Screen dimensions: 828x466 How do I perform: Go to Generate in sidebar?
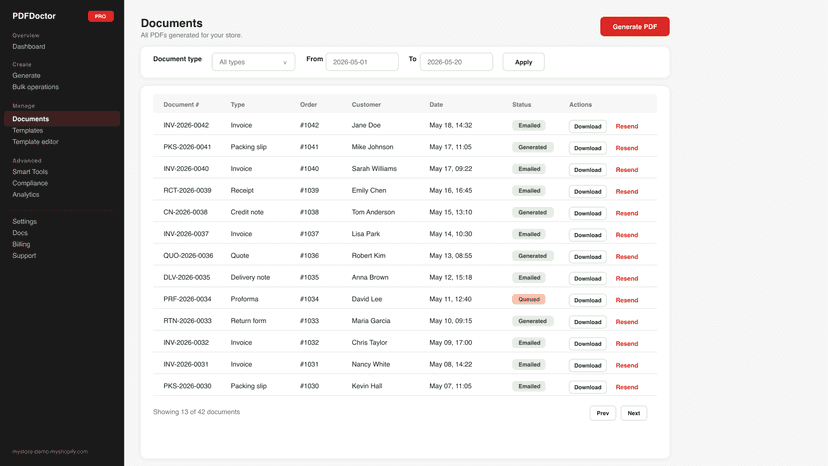(x=26, y=76)
